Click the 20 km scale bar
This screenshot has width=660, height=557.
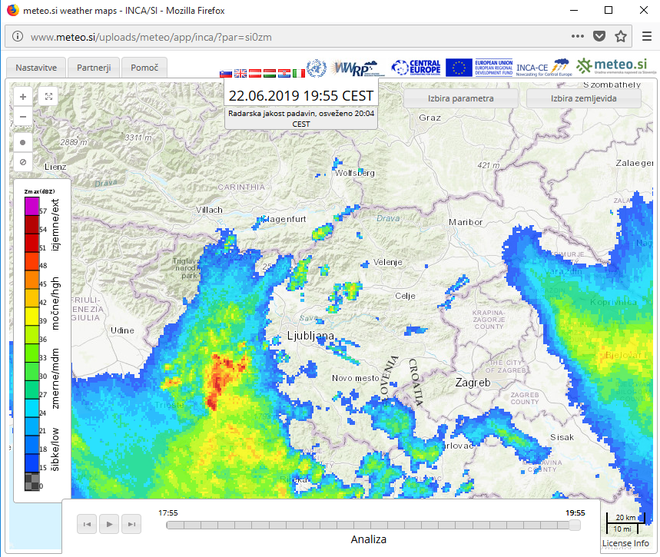625,517
